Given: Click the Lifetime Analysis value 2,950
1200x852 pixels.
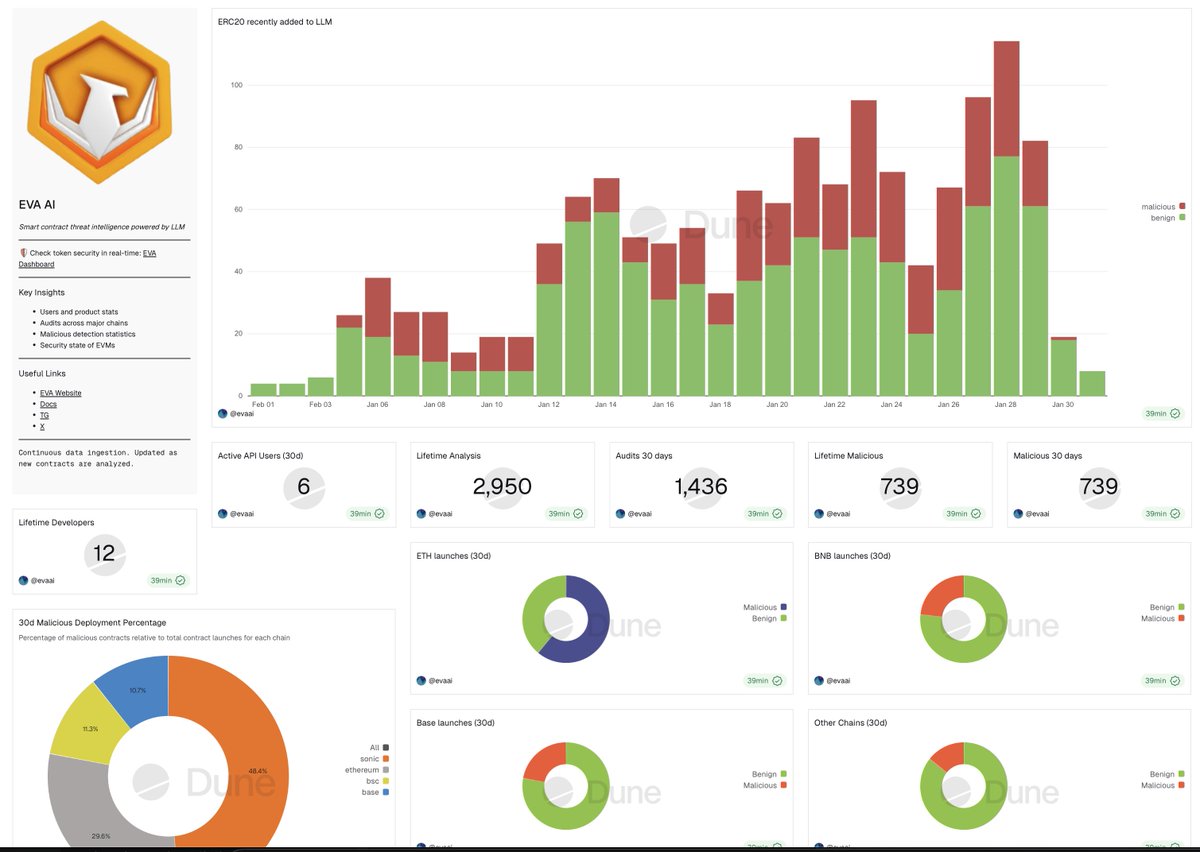Looking at the screenshot, I should click(x=502, y=486).
